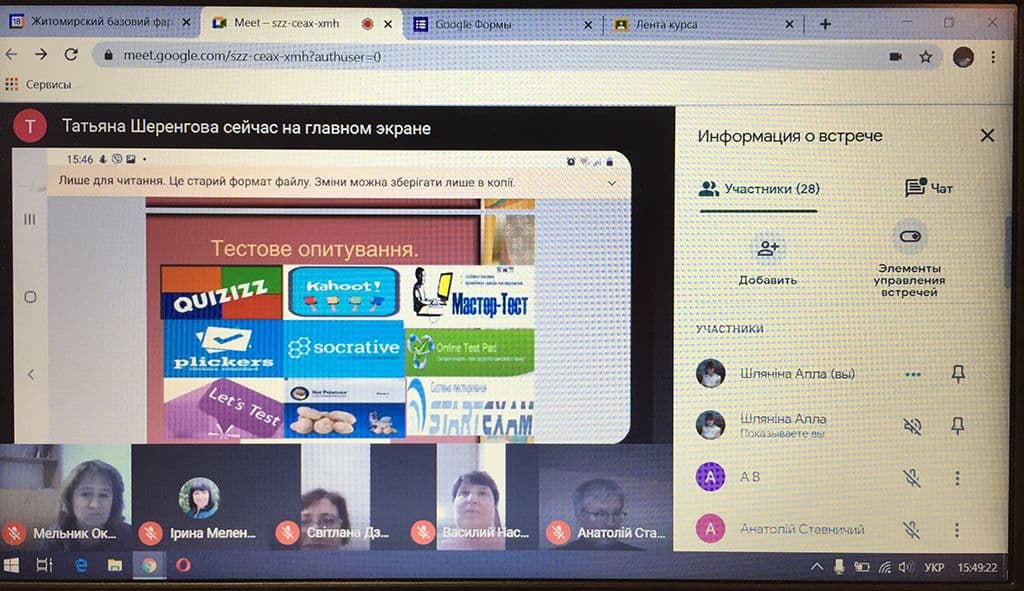This screenshot has height=591, width=1024.
Task: Pin Шляяніна Алла (вы) to screen
Action: (x=957, y=374)
